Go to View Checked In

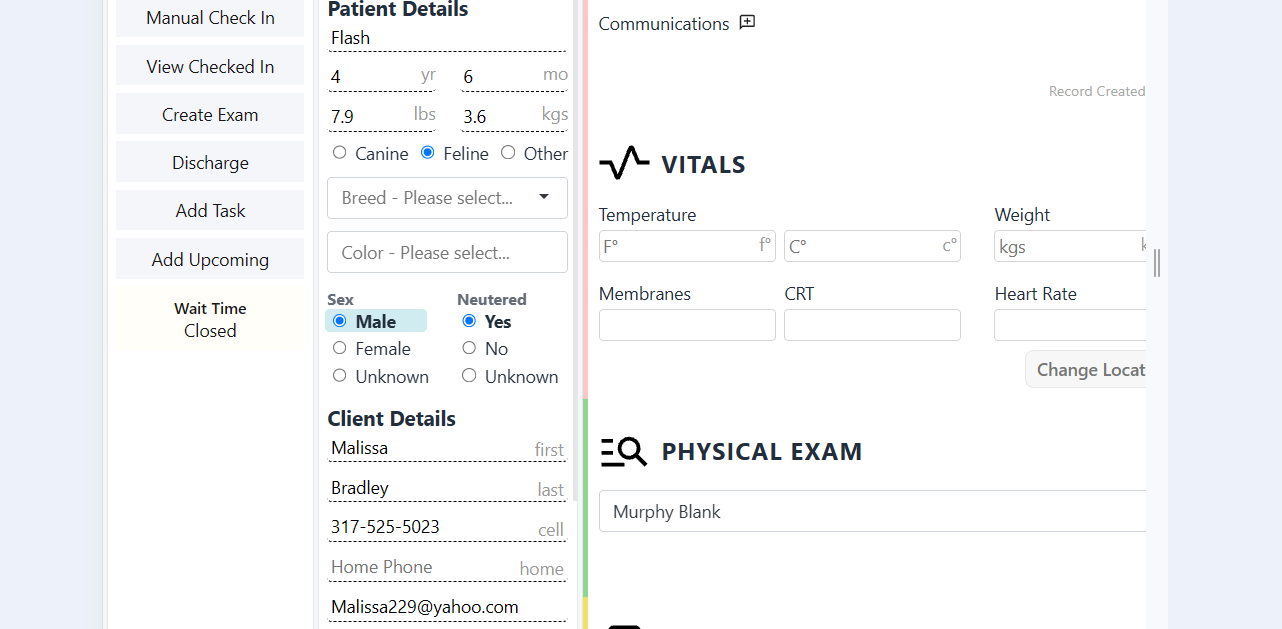pos(210,66)
